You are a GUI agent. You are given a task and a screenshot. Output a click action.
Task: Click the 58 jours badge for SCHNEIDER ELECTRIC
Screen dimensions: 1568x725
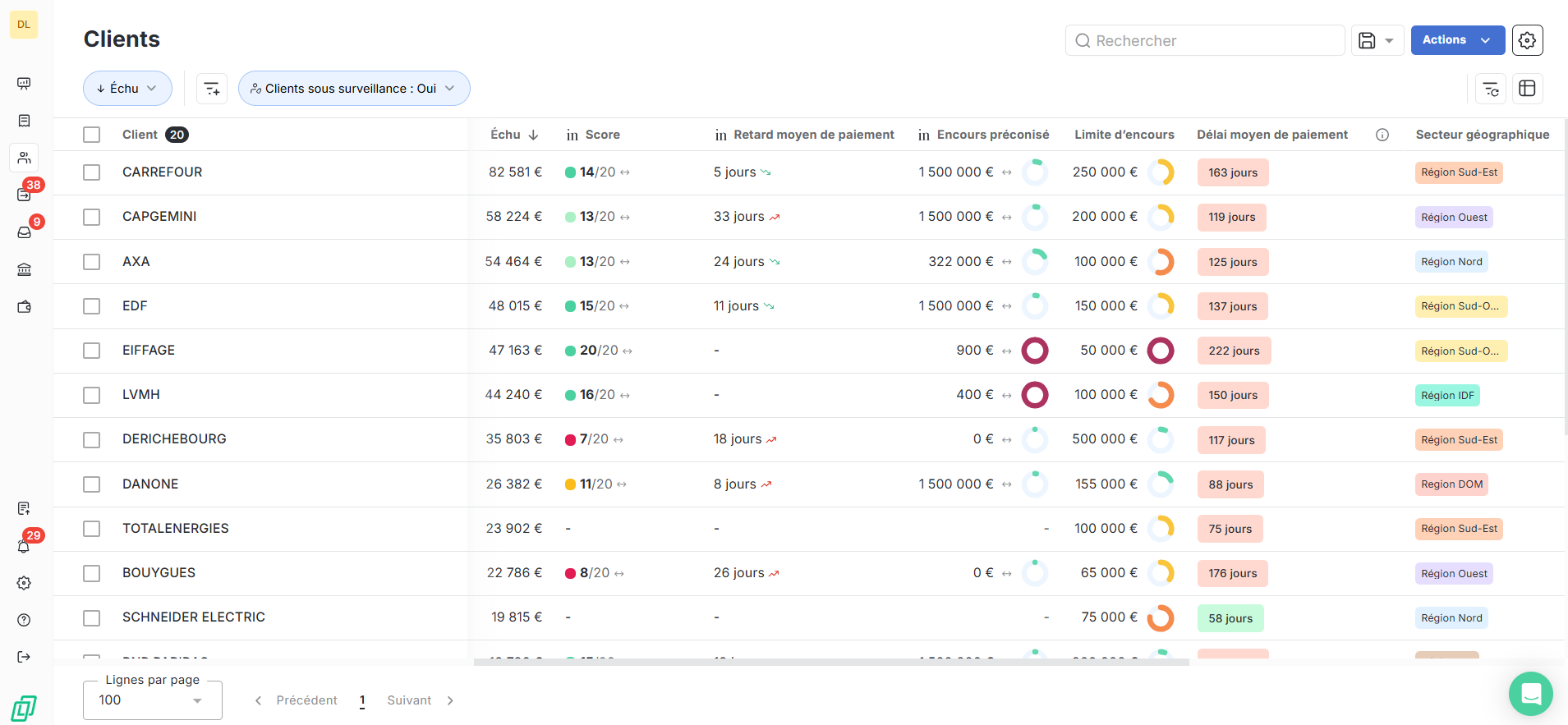1230,618
